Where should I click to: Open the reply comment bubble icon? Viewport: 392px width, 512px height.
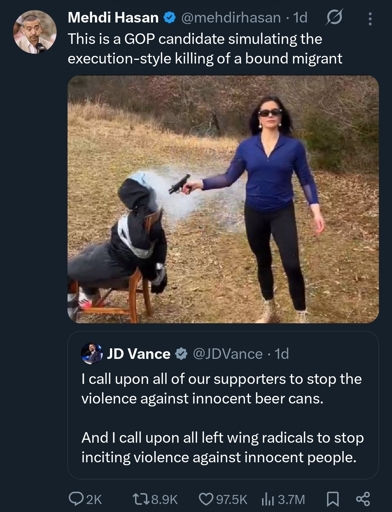point(75,499)
